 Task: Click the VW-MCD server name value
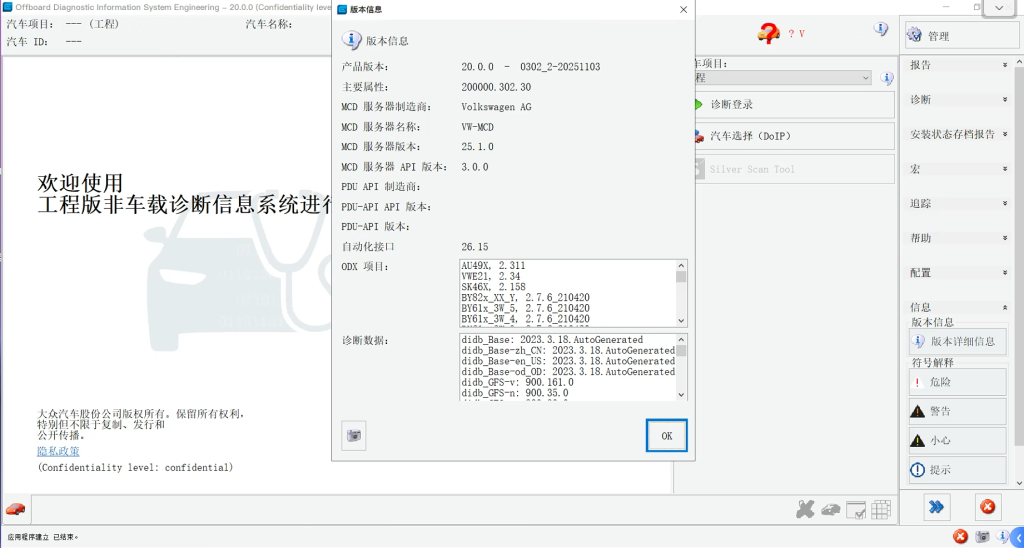pyautogui.click(x=479, y=127)
